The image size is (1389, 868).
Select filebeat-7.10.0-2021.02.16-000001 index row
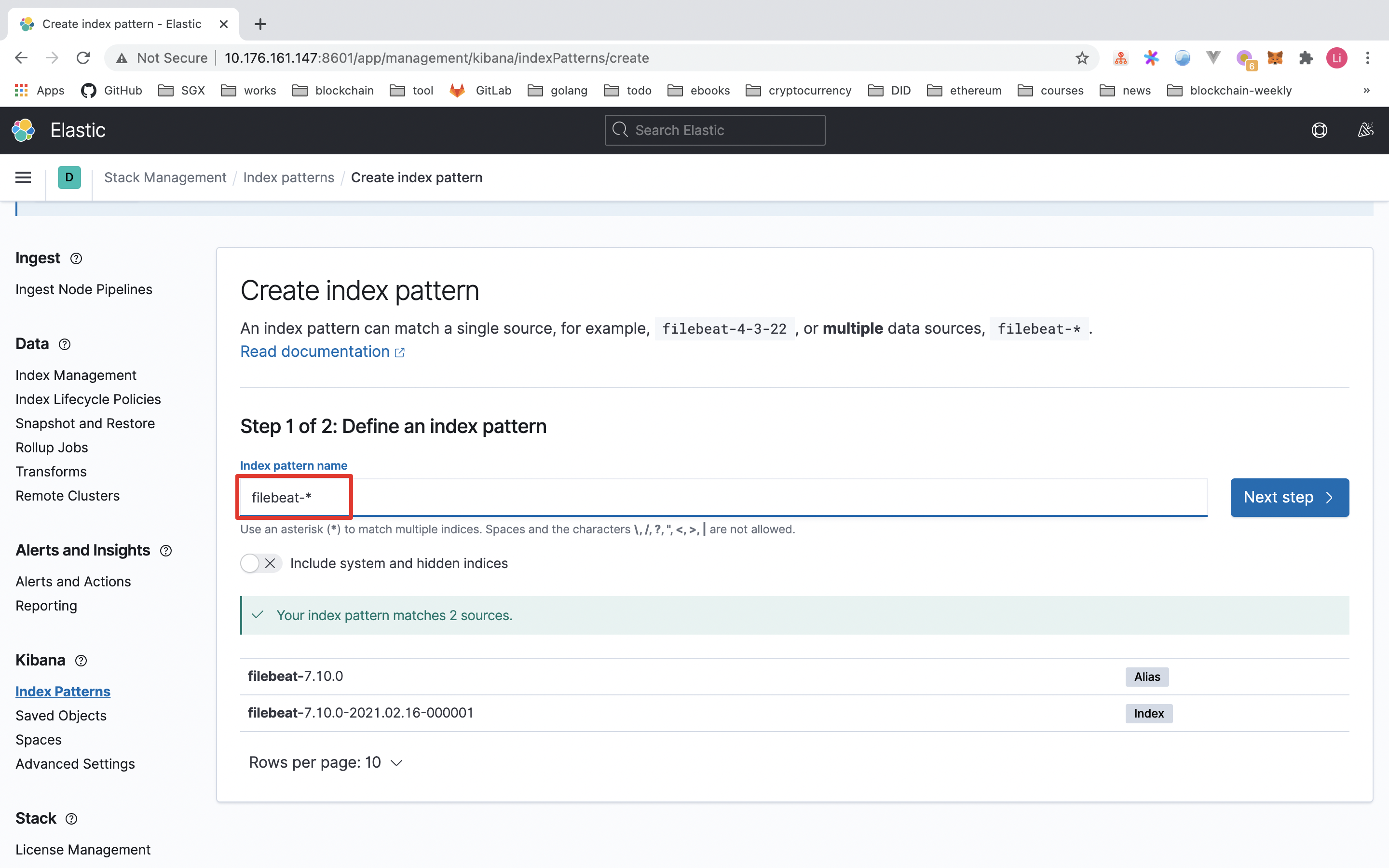pyautogui.click(x=794, y=713)
